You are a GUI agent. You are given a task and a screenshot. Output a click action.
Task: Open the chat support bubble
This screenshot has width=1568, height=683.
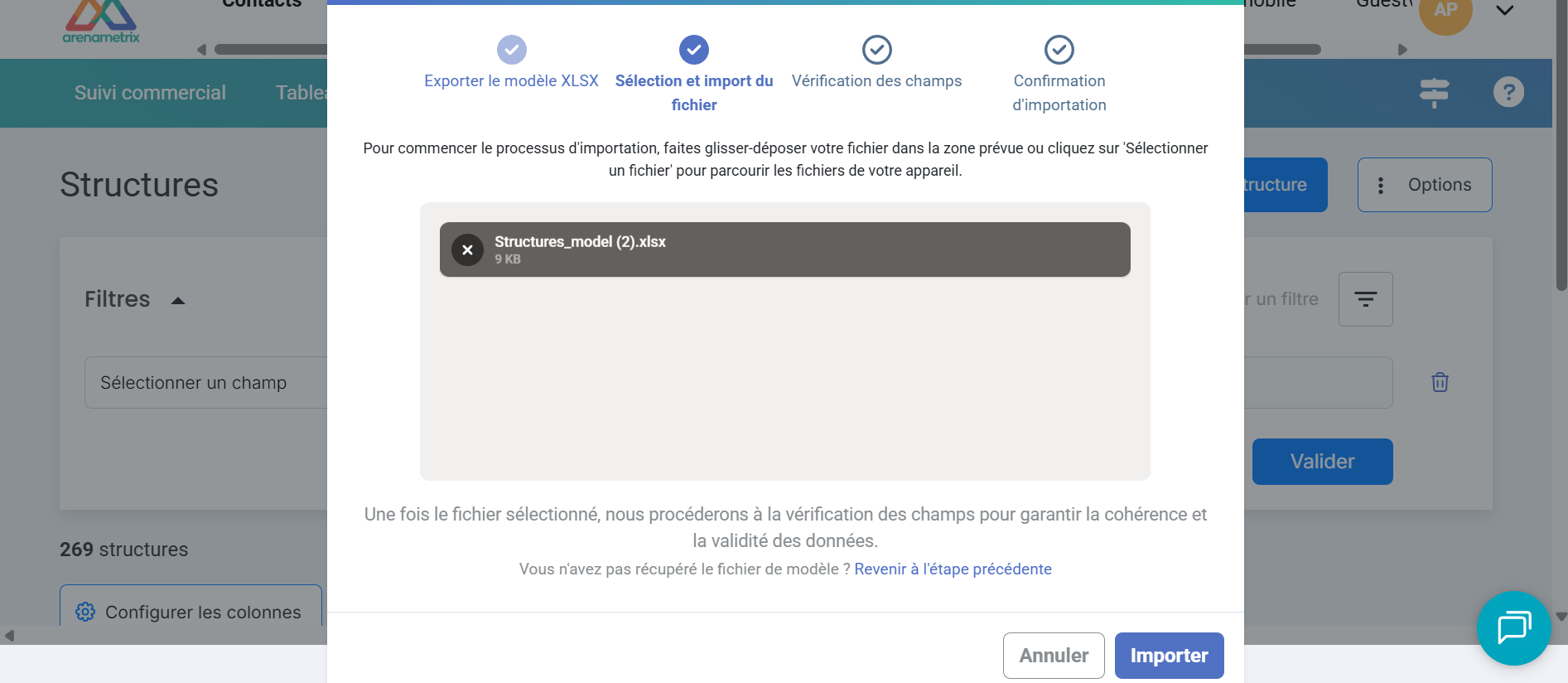pos(1513,627)
